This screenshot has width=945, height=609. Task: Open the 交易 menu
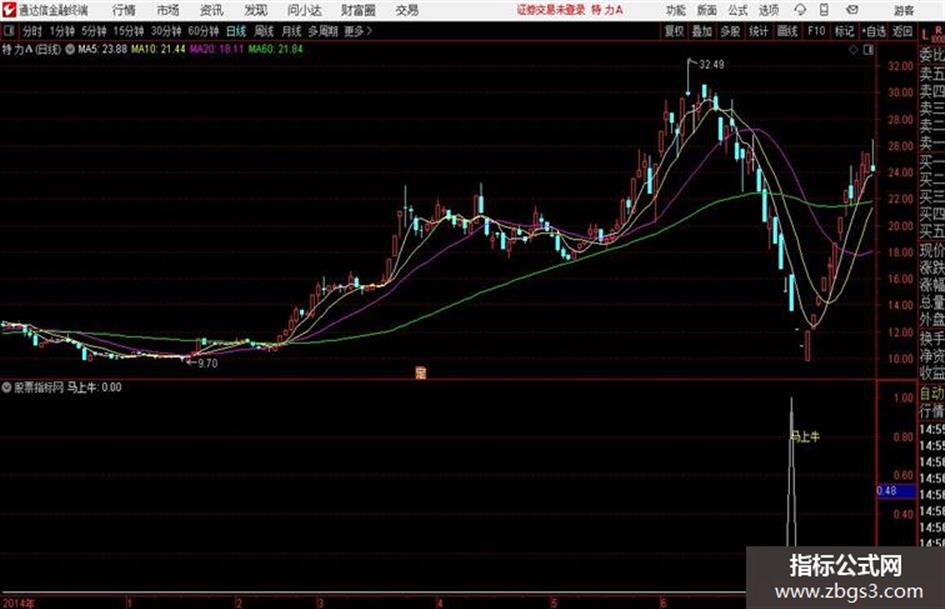(407, 10)
